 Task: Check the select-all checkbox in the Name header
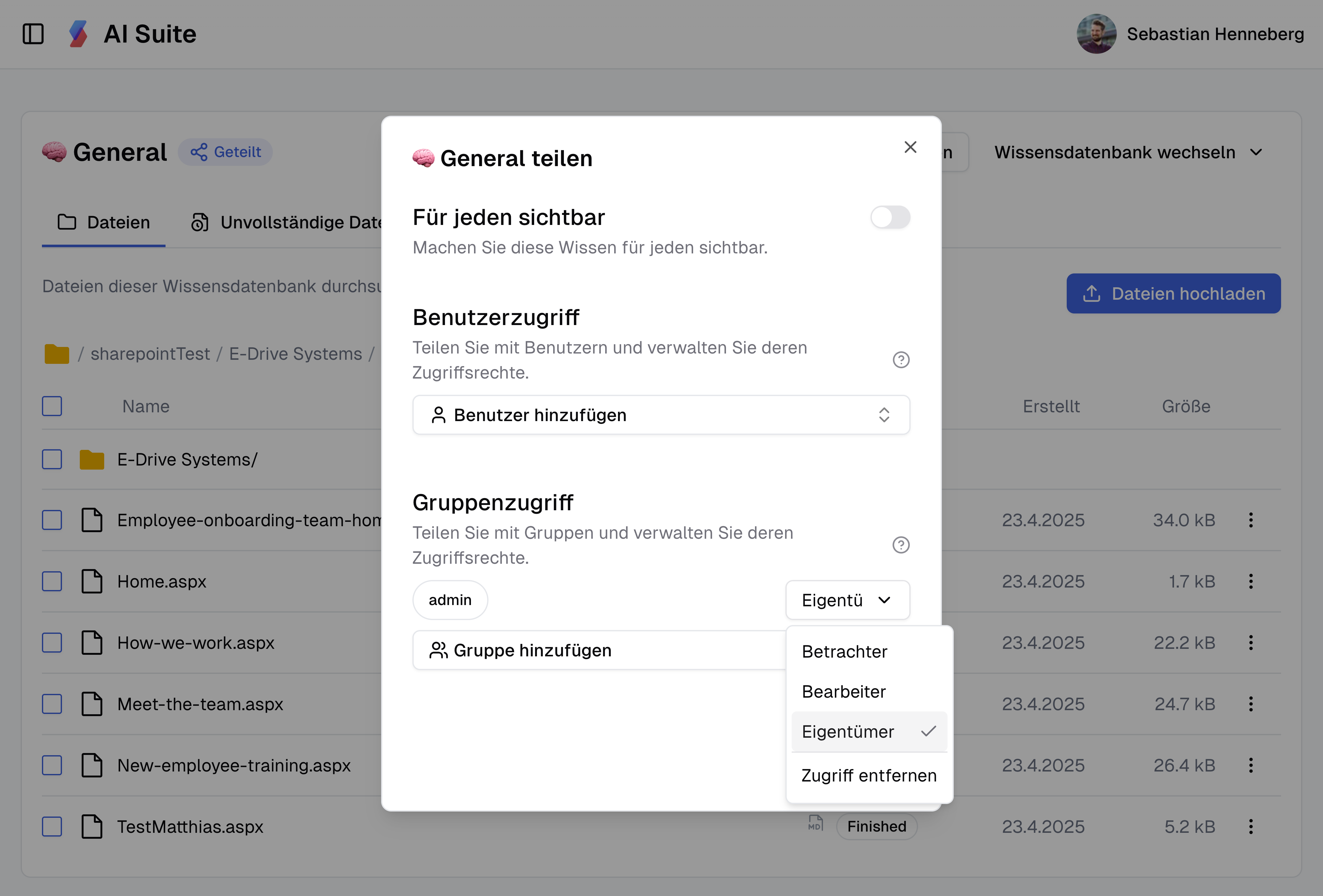click(x=52, y=406)
